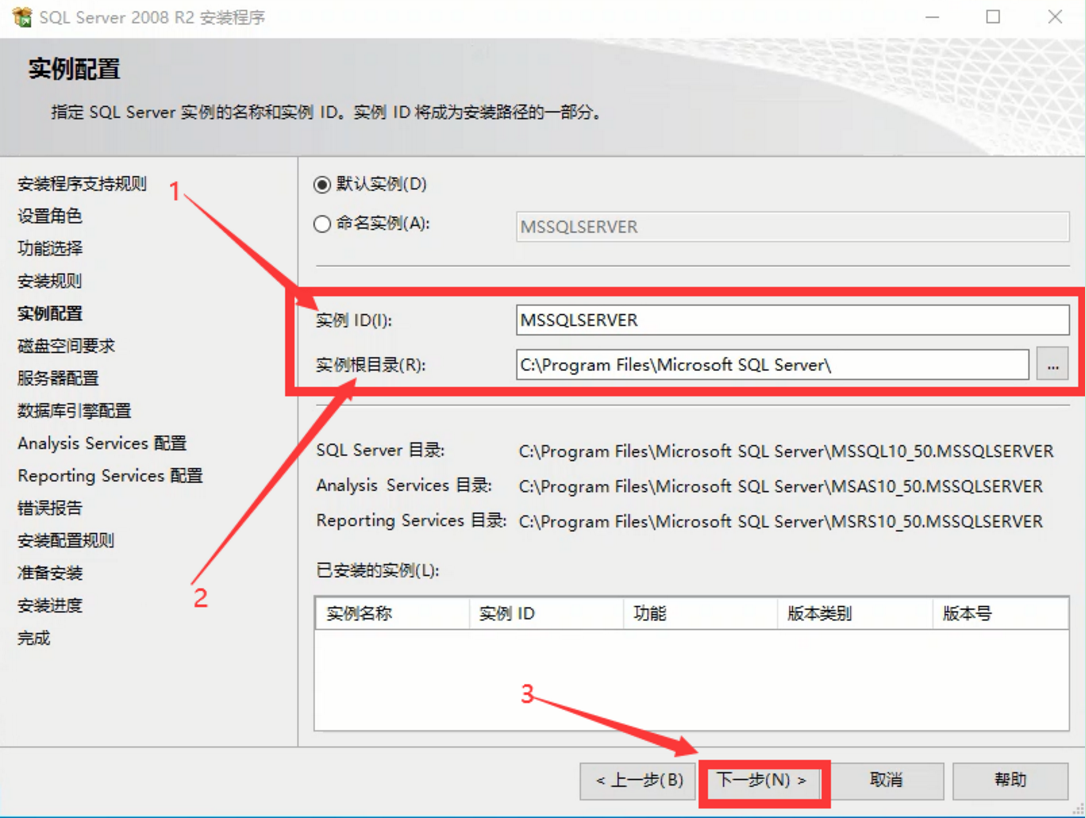Click the 实例 ID input field
Image resolution: width=1086 pixels, height=818 pixels.
(792, 320)
